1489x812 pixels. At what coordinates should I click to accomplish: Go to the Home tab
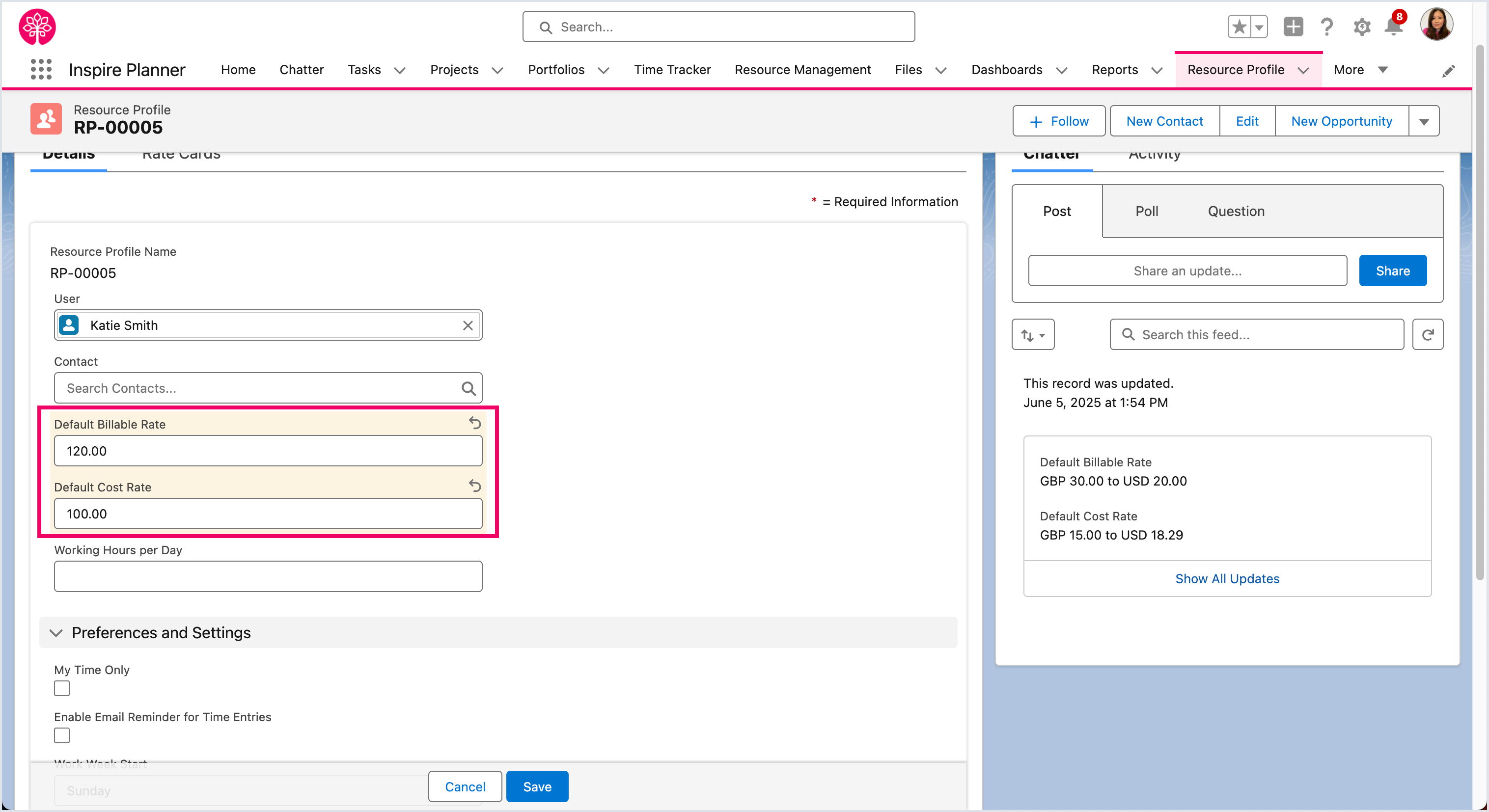238,70
